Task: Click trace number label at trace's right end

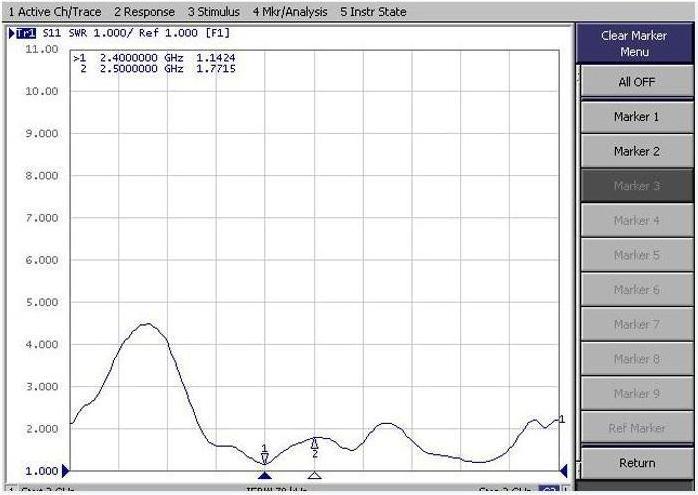Action: click(562, 419)
